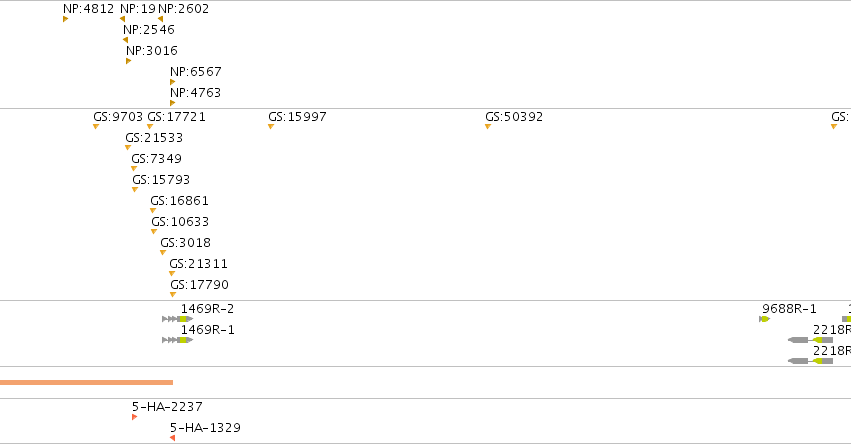Select the 1469R-1 transcript glyph
This screenshot has width=851, height=444.
177,340
